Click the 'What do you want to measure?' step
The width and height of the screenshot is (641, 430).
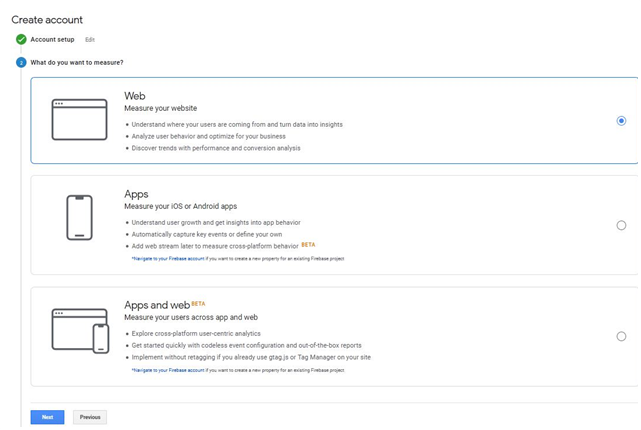pos(77,62)
